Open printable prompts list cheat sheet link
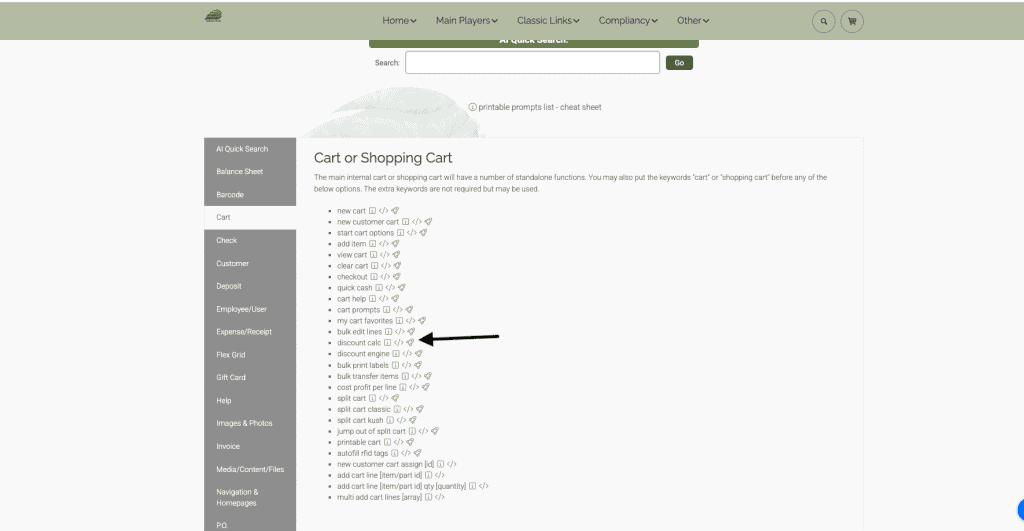1024x531 pixels. (x=539, y=107)
